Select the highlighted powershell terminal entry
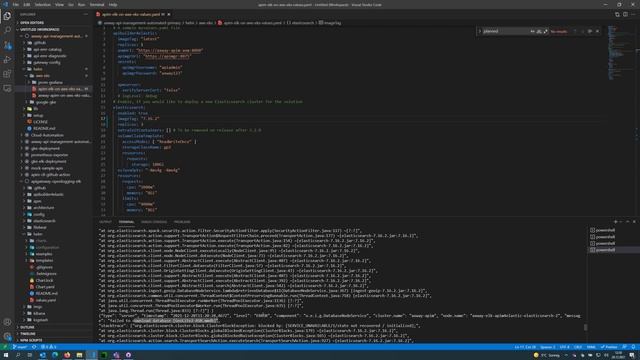 pyautogui.click(x=613, y=250)
